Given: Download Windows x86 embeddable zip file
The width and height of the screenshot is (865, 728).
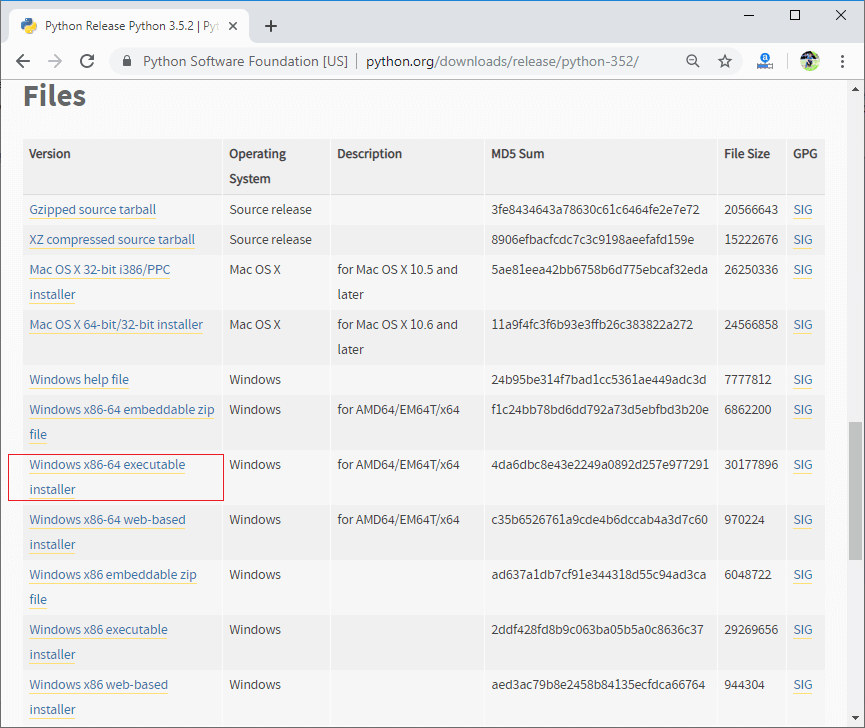Looking at the screenshot, I should pos(113,587).
